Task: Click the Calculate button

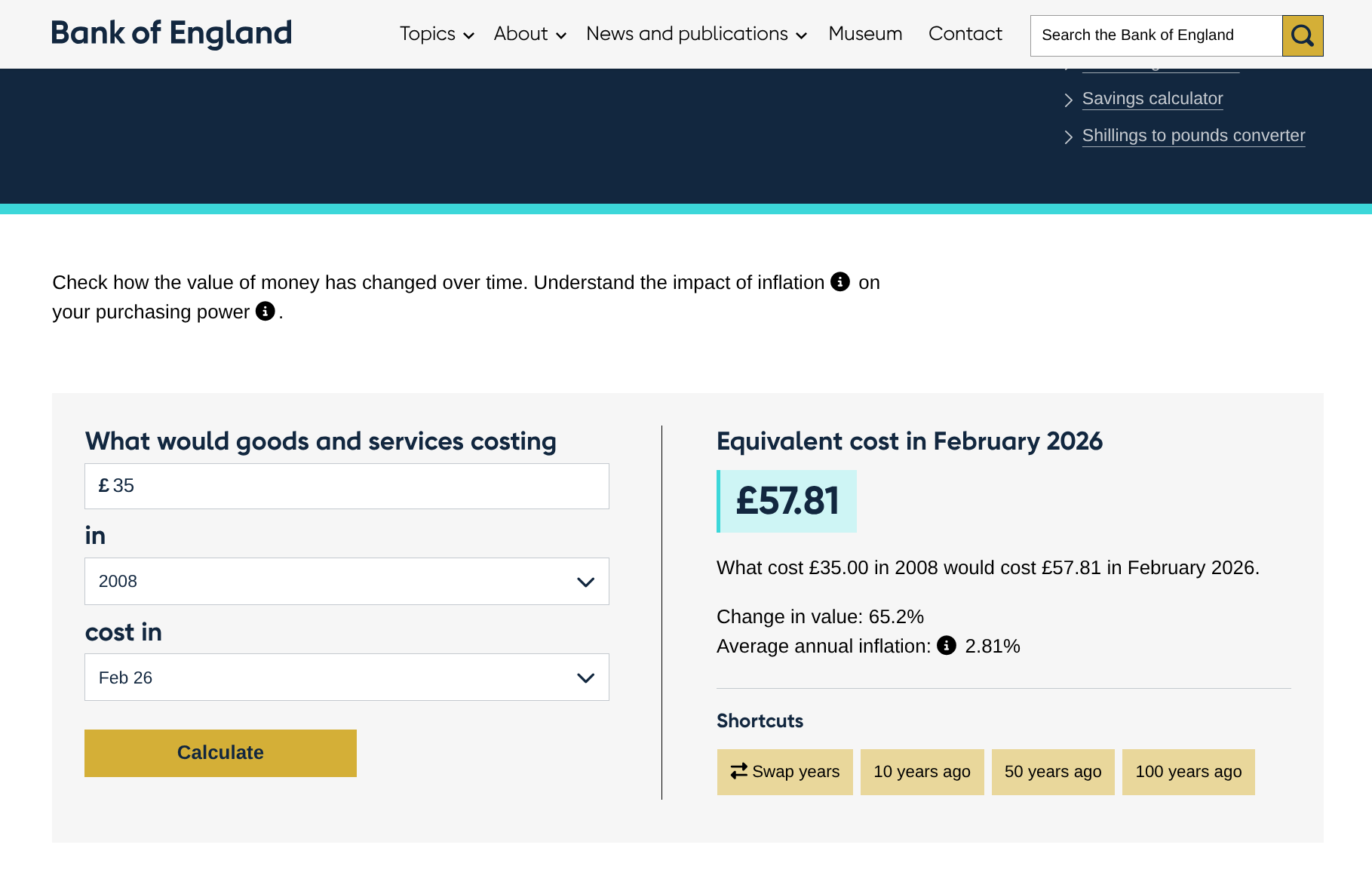Action: pos(220,753)
